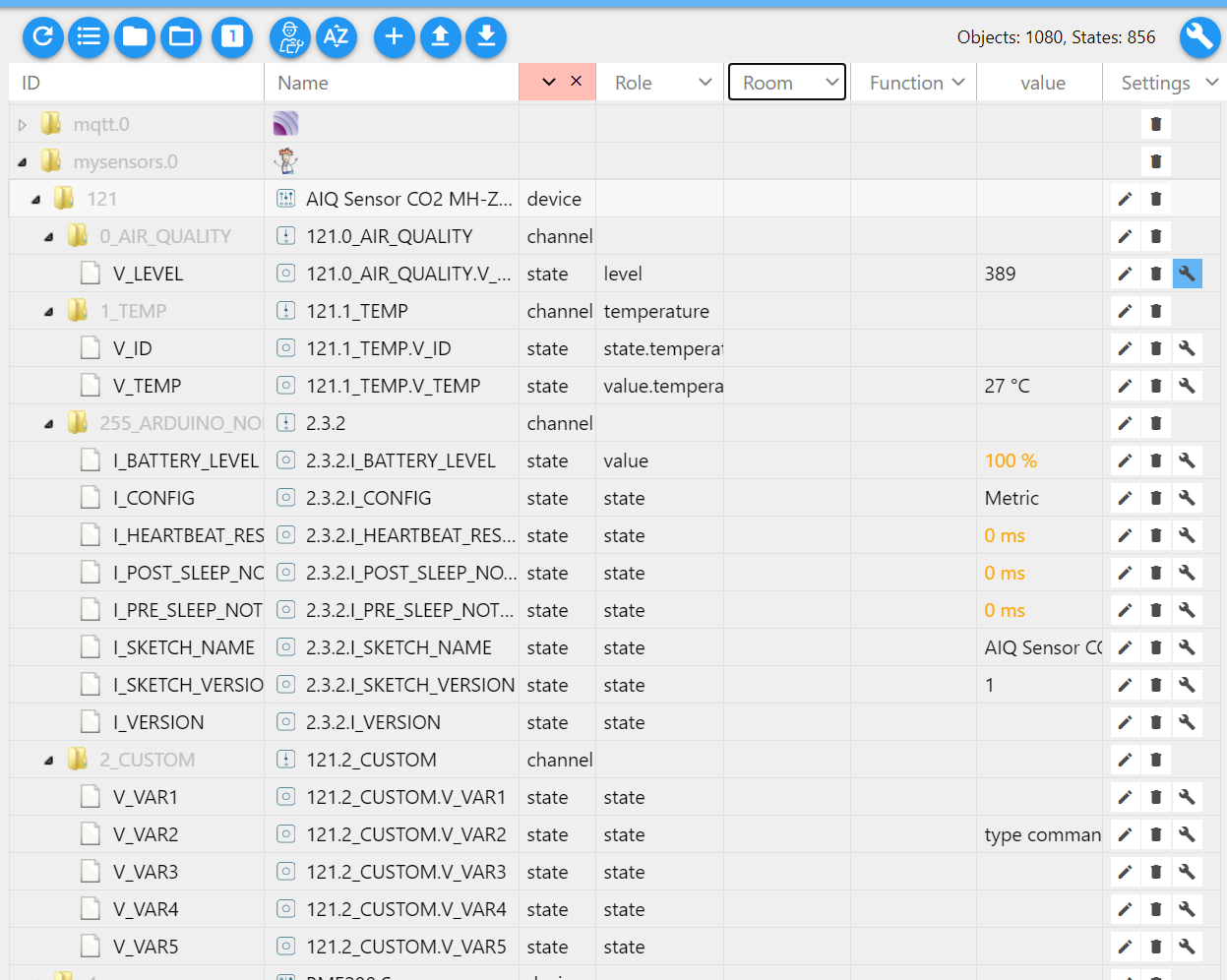The image size is (1227, 980).
Task: Click the Name filter input field
Action: click(x=391, y=83)
